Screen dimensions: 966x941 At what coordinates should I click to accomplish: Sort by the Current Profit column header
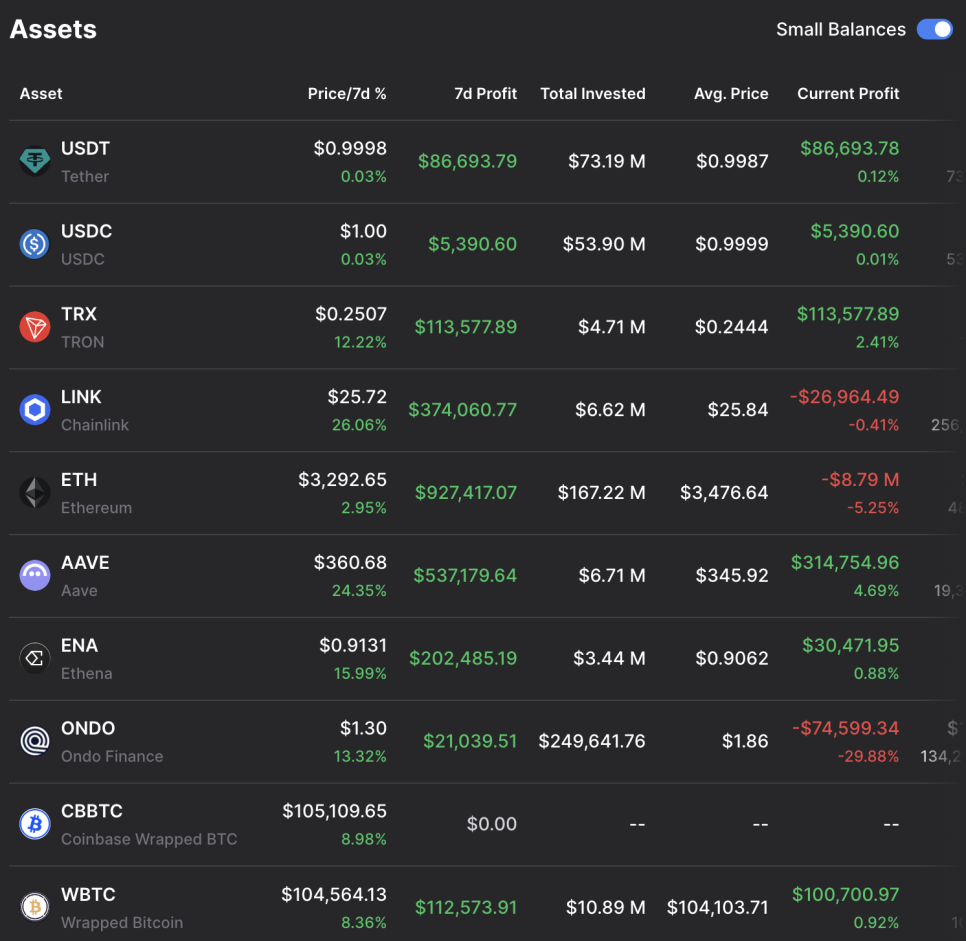coord(848,94)
